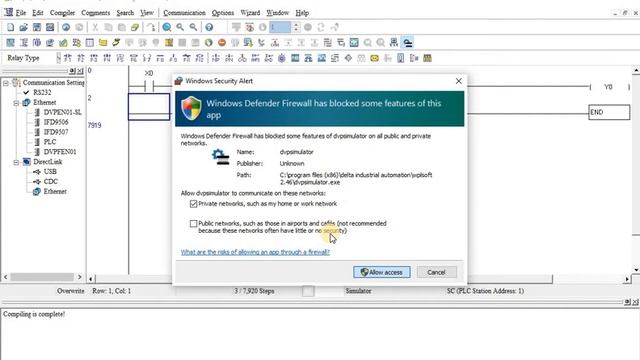Select Ethernet under DirectLink node
The image size is (640, 360).
[x=55, y=191]
